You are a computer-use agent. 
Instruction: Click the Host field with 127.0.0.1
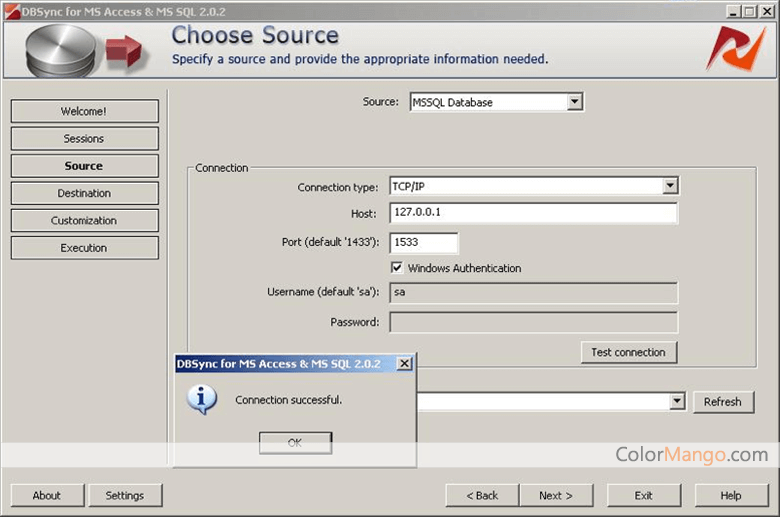(x=533, y=212)
